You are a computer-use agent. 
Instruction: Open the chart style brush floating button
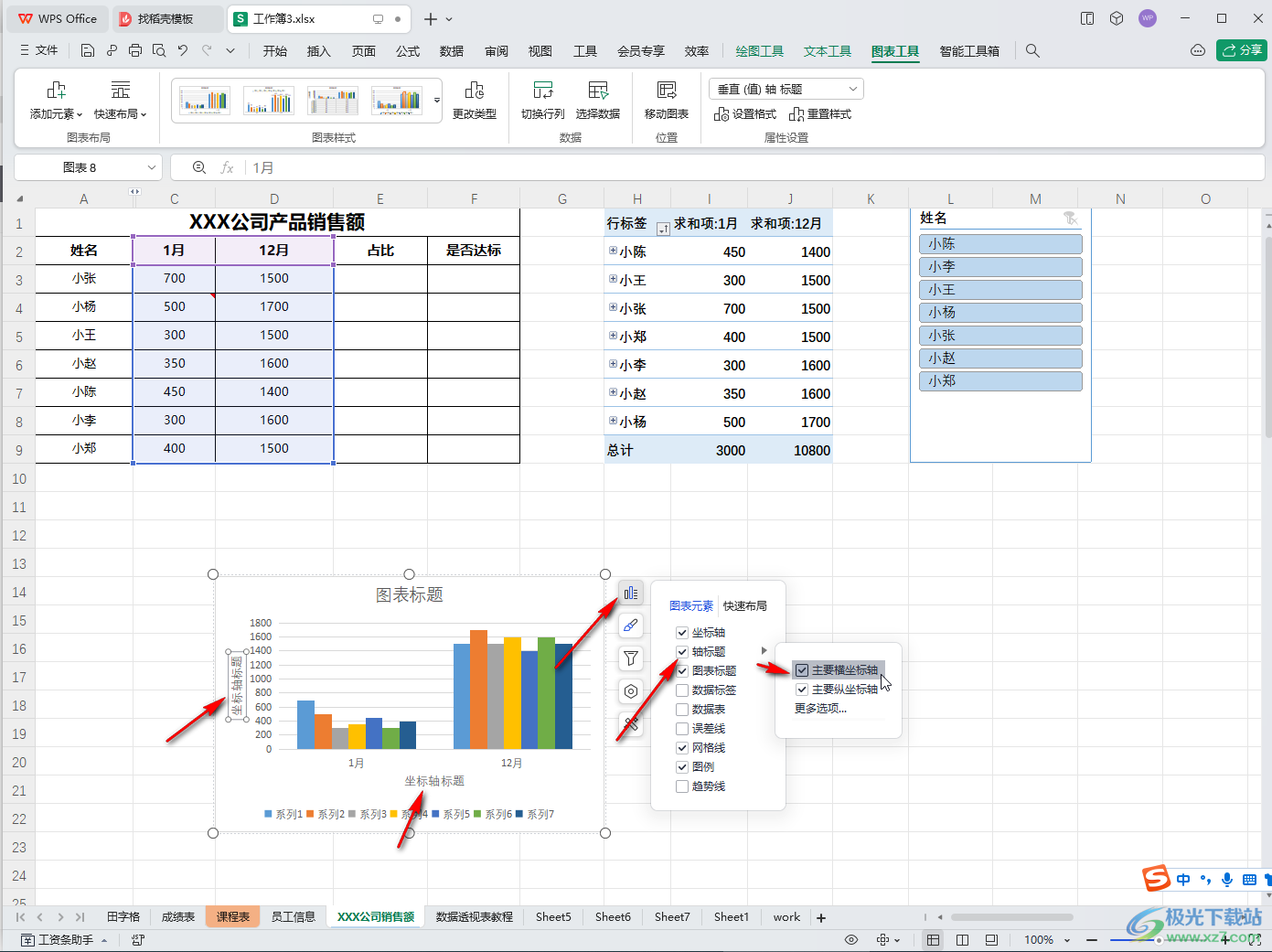point(631,626)
